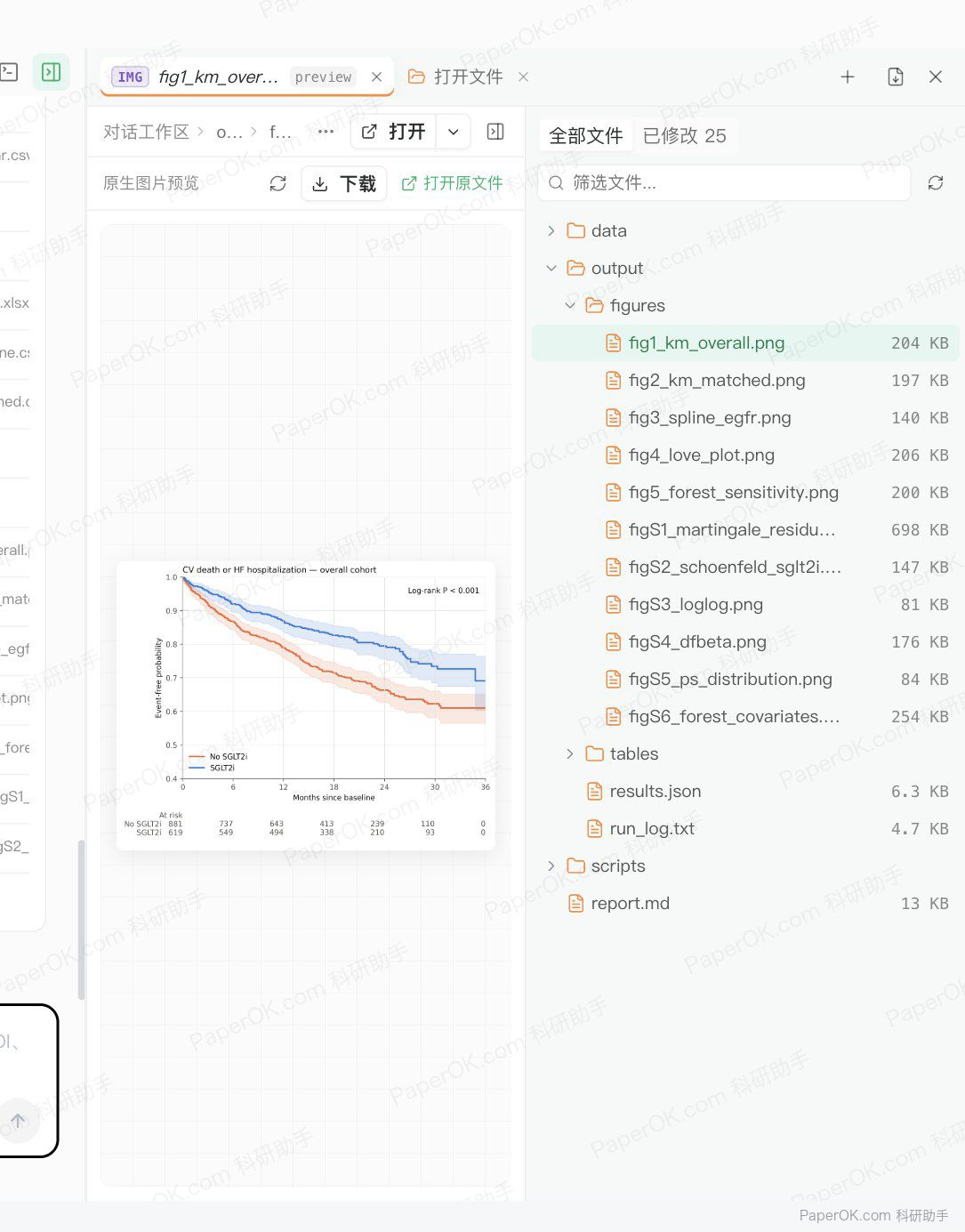Click the data folder icon
This screenshot has height=1232, width=965.
pos(576,230)
